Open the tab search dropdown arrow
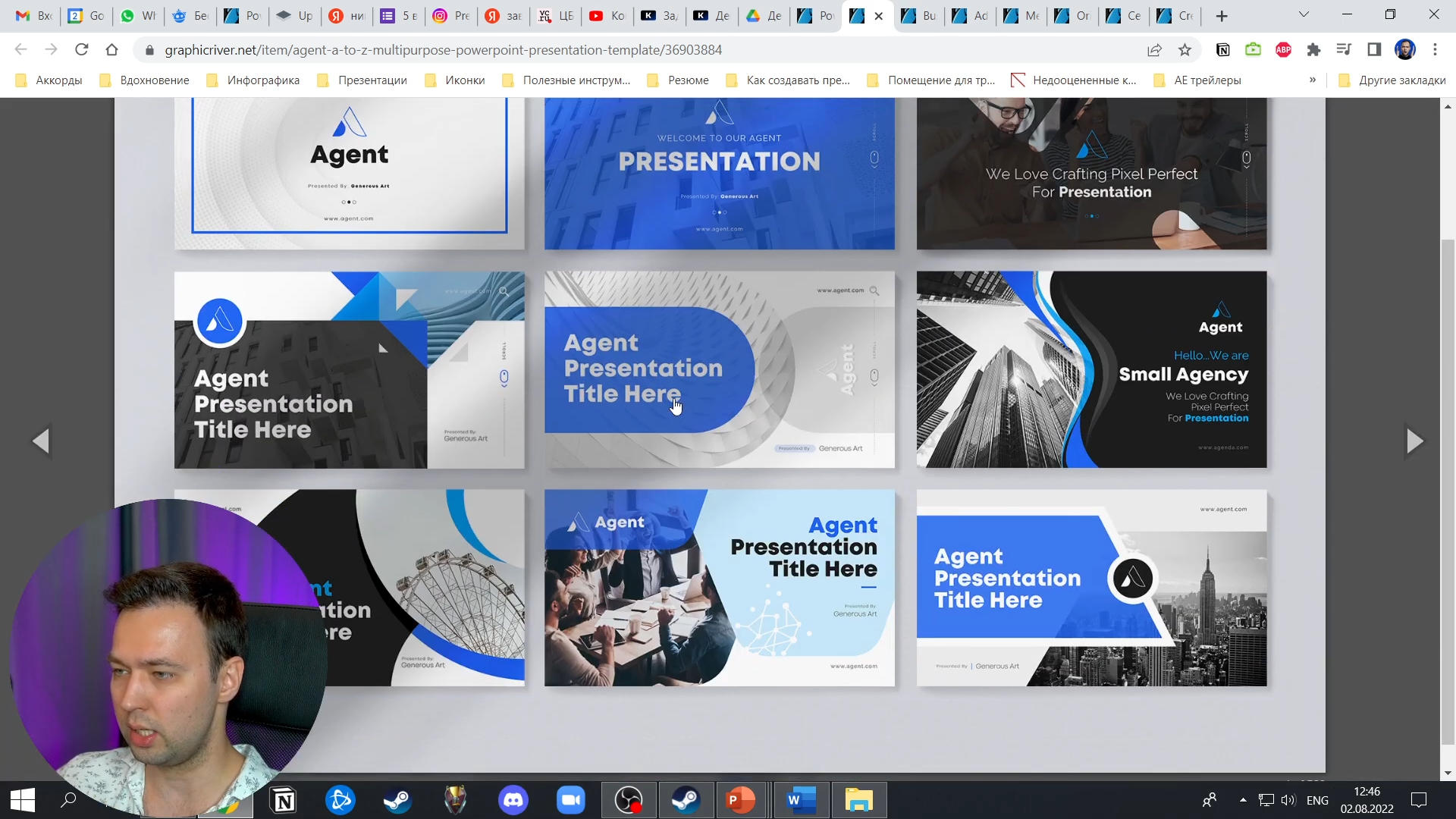This screenshot has height=819, width=1456. 1304,15
